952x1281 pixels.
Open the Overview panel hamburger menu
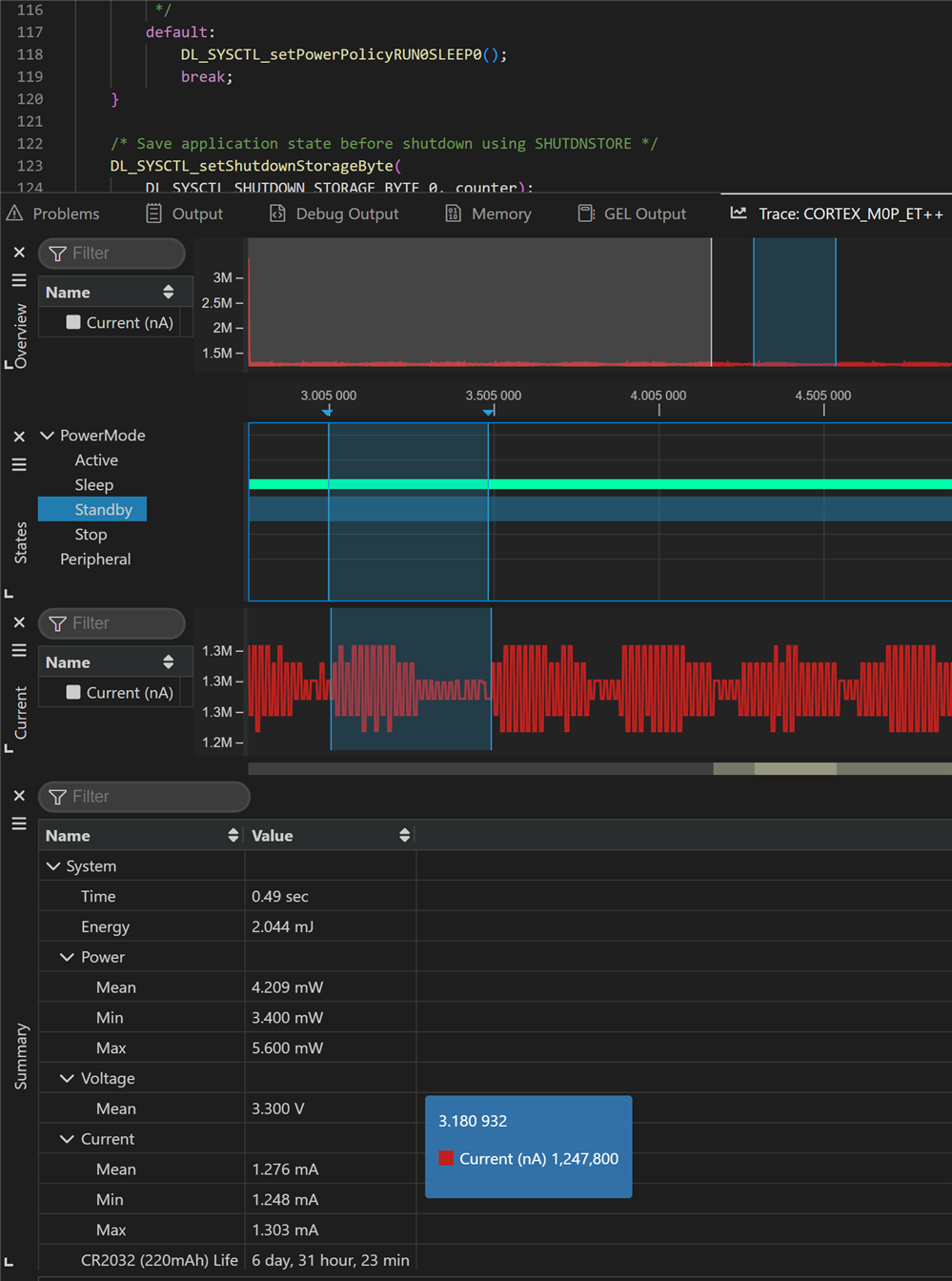coord(19,280)
